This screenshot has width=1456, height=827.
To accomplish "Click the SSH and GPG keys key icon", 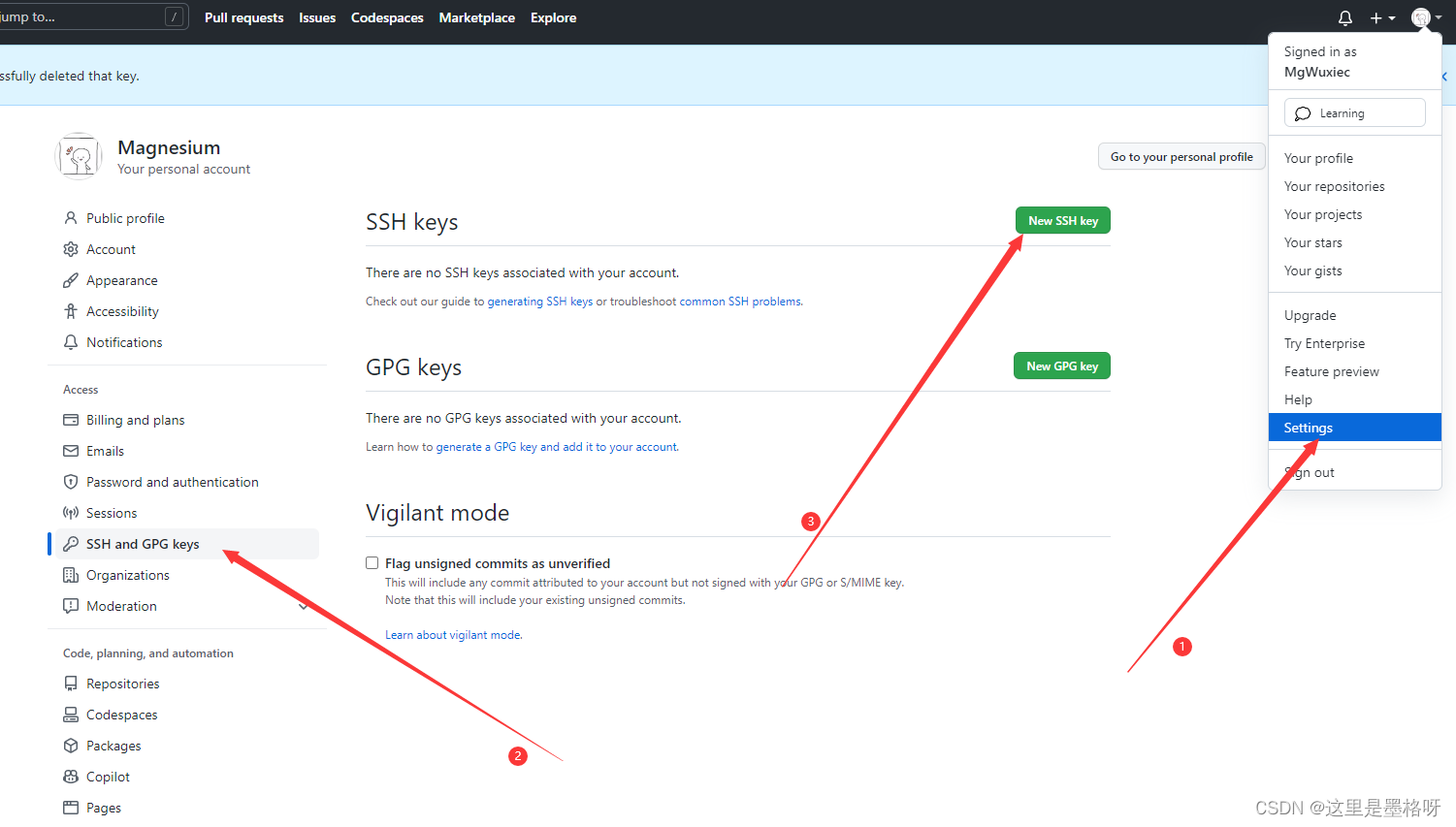I will pos(71,544).
